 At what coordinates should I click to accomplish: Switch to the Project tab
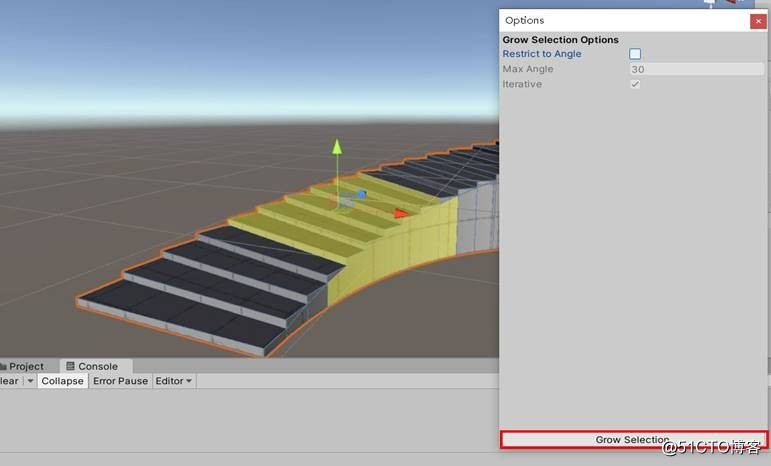(22, 366)
